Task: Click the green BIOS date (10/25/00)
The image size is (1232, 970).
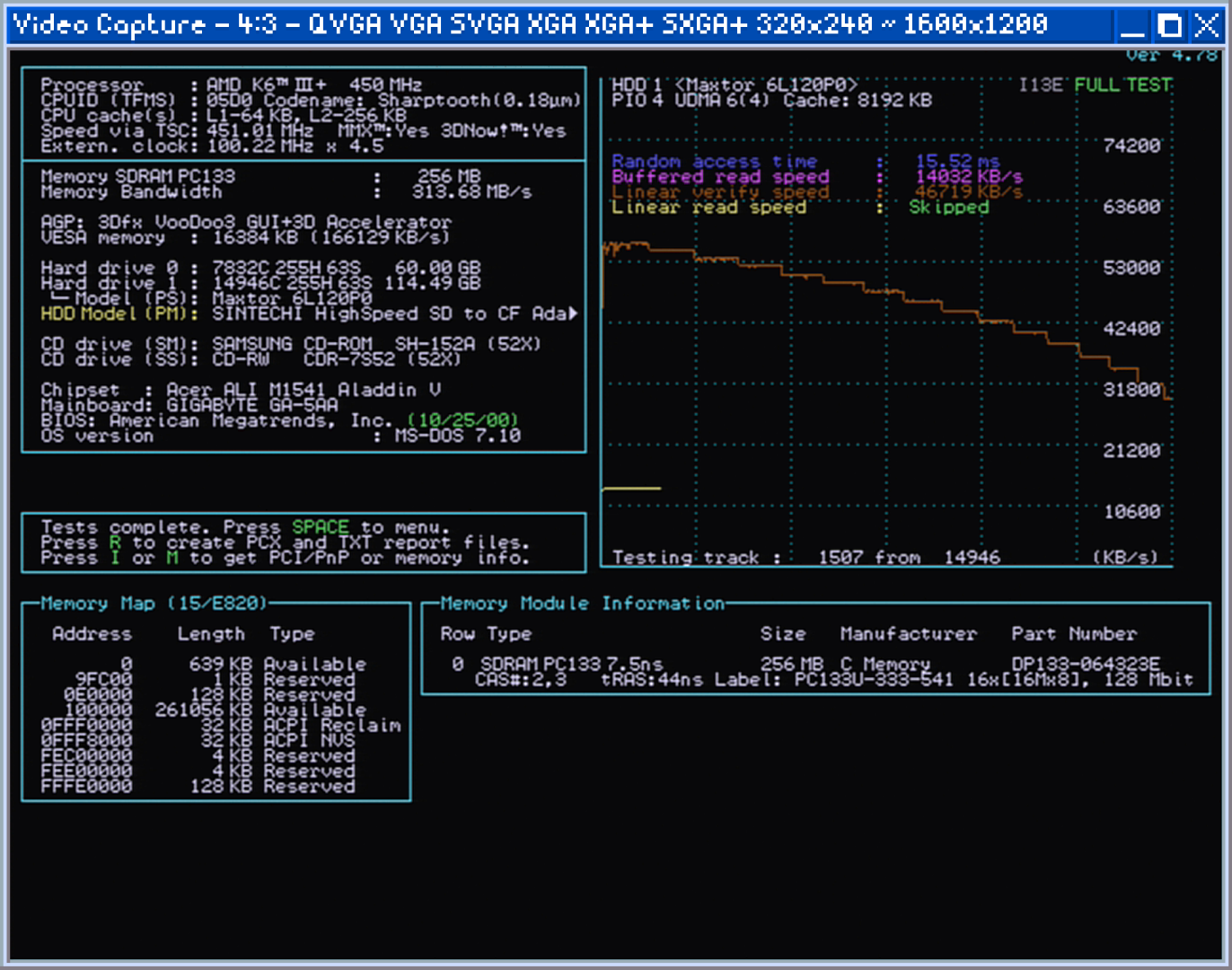Action: point(462,420)
